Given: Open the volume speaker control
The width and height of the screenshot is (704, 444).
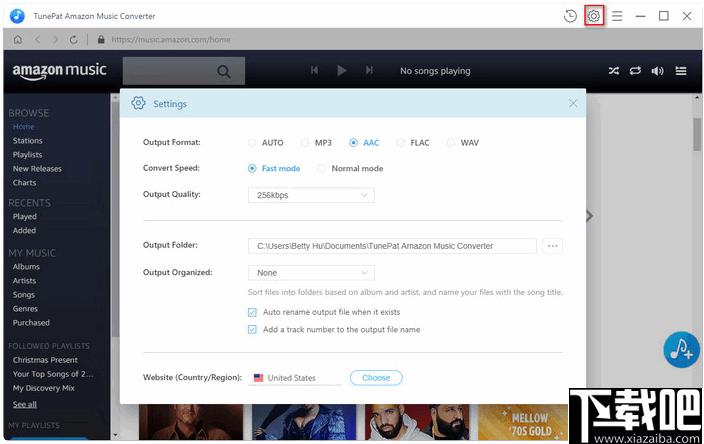Looking at the screenshot, I should [x=657, y=71].
